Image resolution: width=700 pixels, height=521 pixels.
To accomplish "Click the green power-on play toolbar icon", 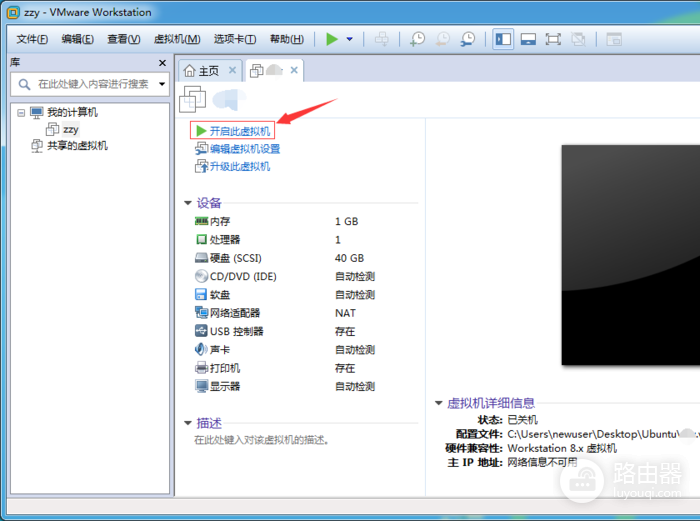I will point(332,39).
